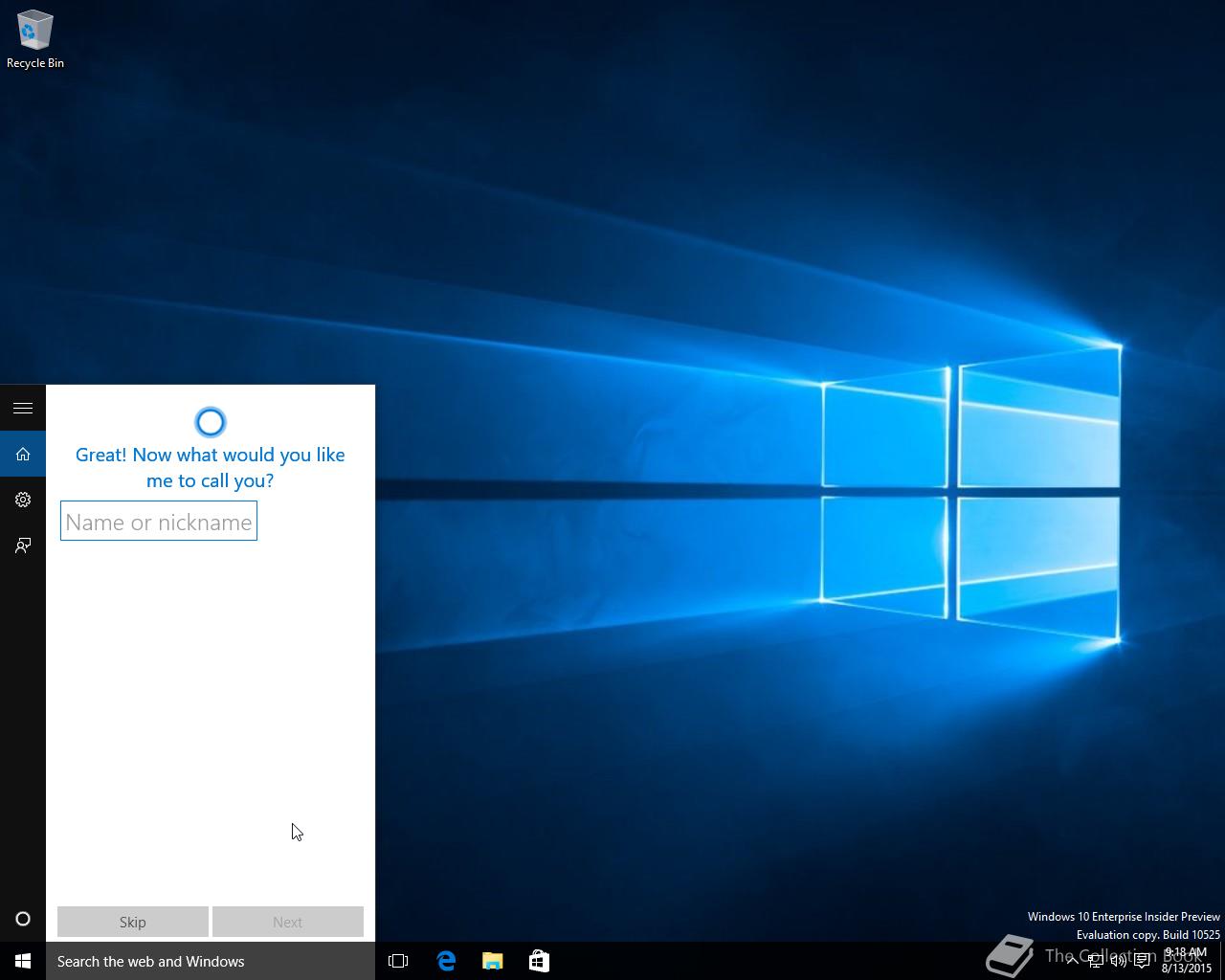Open the Cortana Feedback icon
Viewport: 1225px width, 980px height.
coord(23,546)
